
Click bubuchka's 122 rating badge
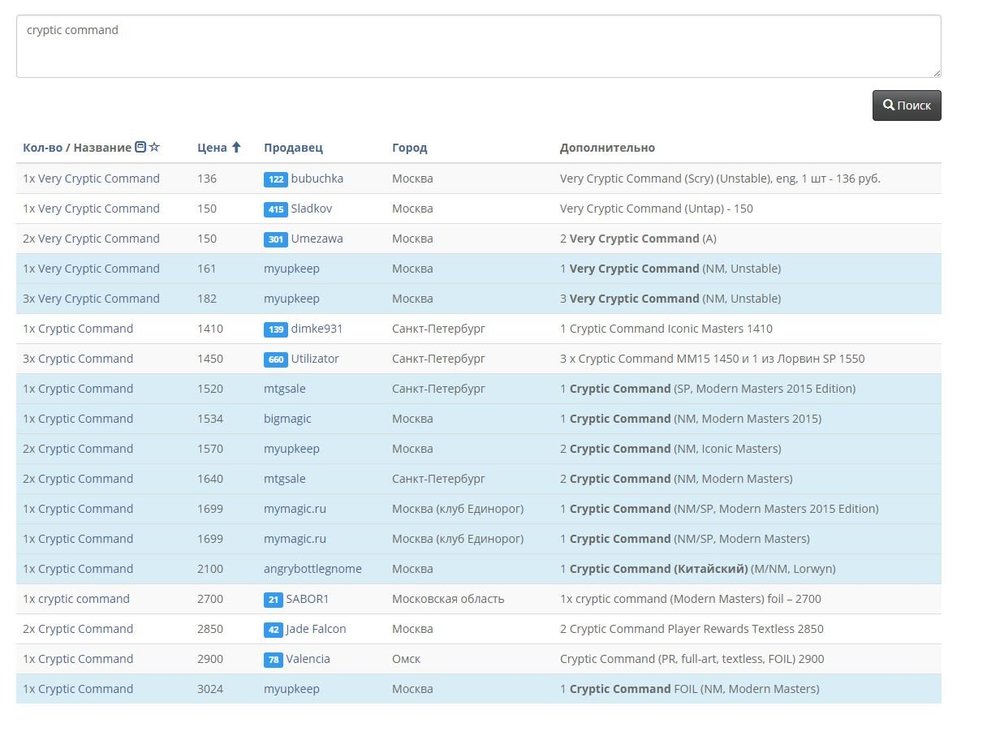(x=275, y=179)
